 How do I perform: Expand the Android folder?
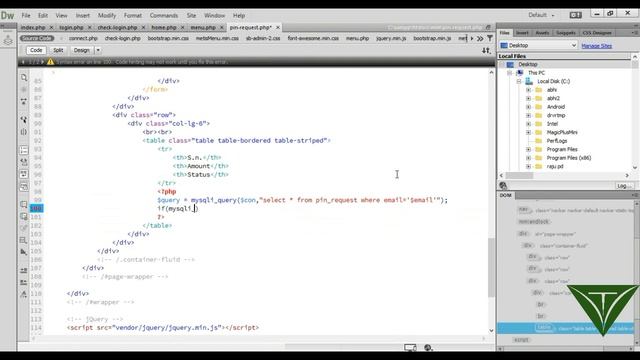point(528,107)
